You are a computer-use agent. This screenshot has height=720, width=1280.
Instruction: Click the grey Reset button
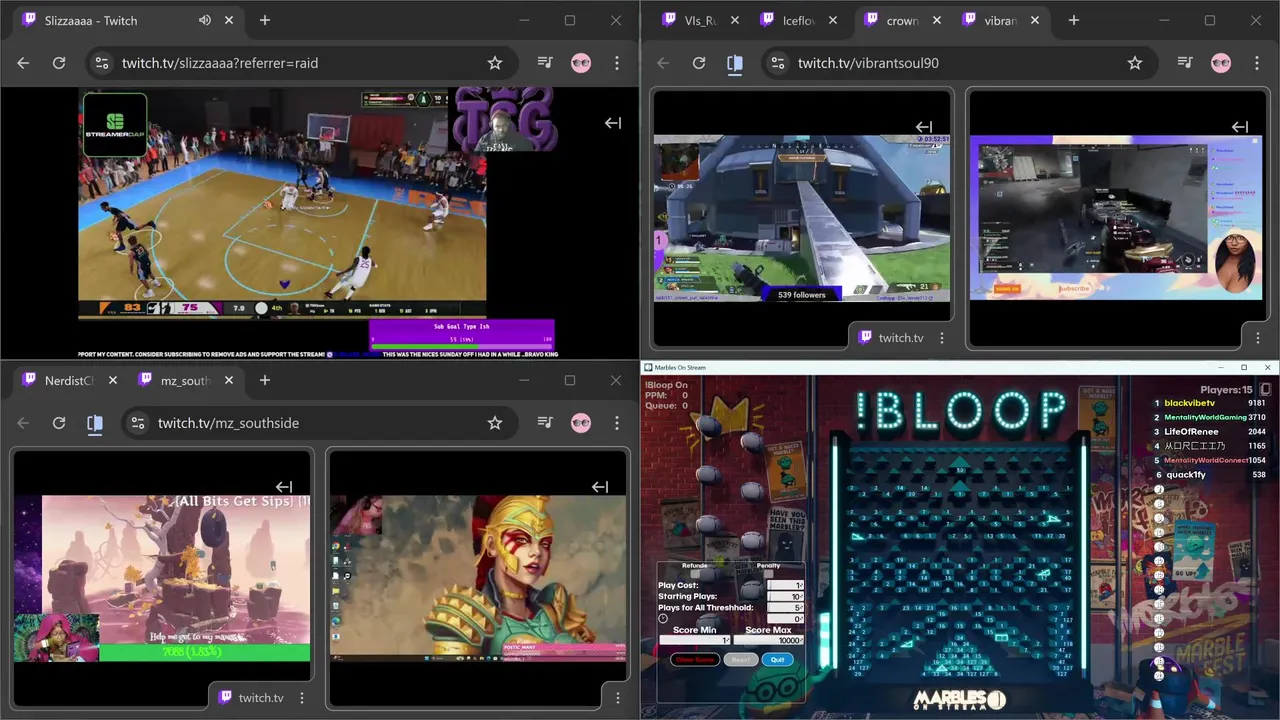pyautogui.click(x=741, y=660)
